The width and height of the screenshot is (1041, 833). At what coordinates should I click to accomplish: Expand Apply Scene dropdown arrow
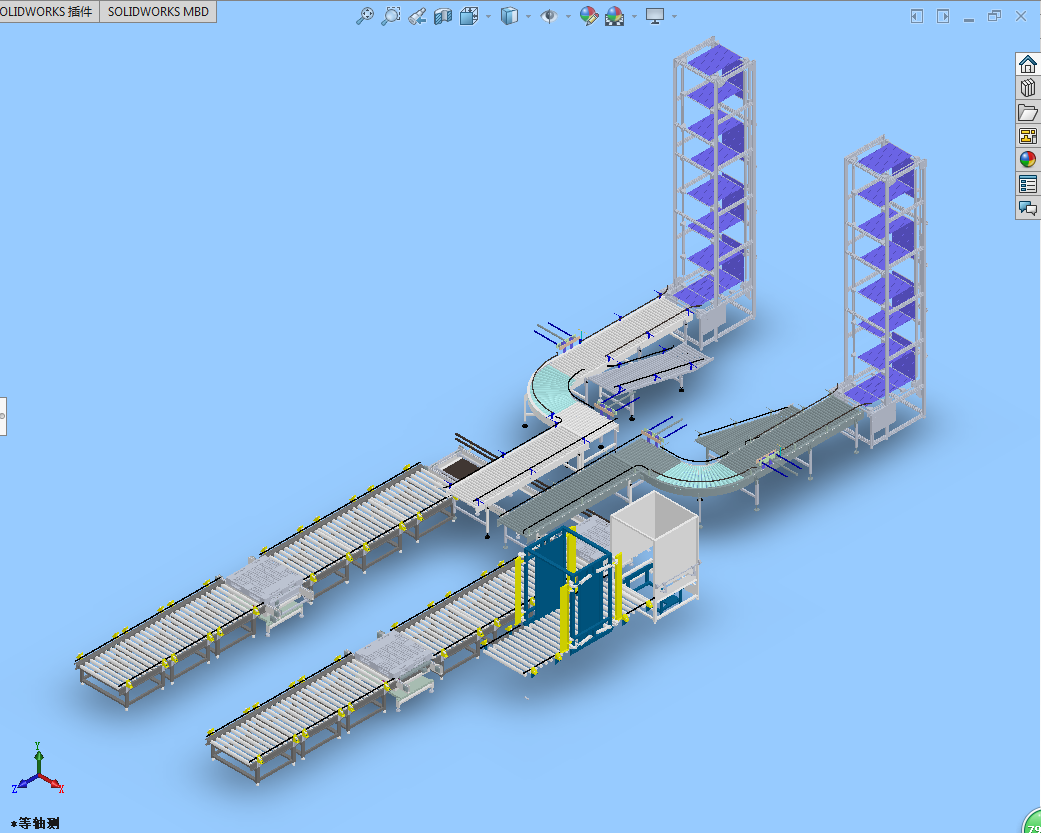click(x=635, y=16)
